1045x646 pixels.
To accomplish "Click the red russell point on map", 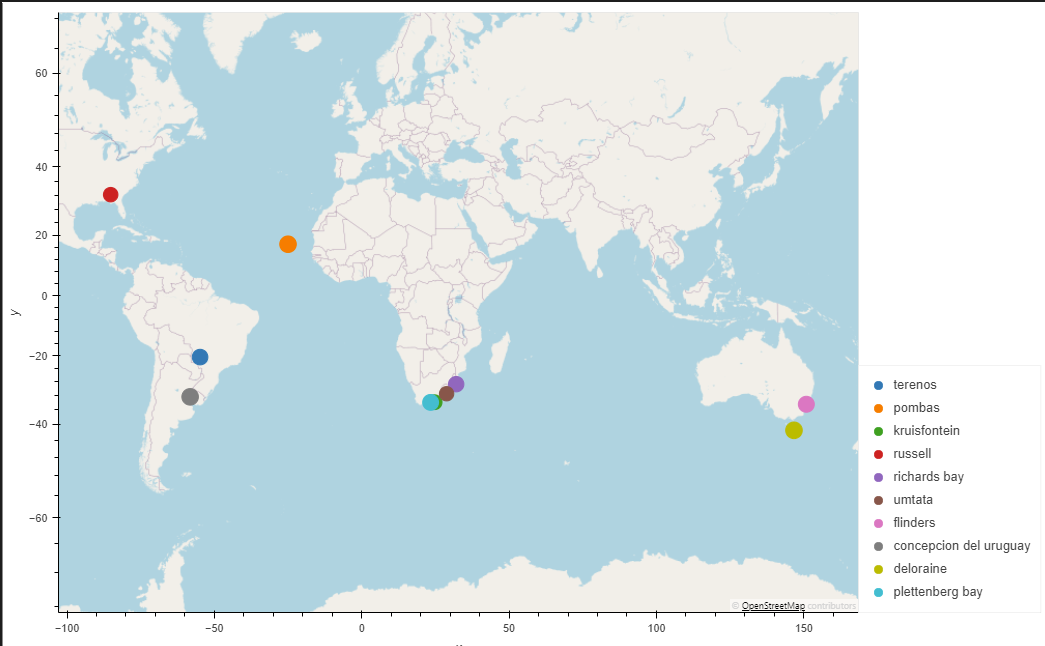I will tap(111, 195).
